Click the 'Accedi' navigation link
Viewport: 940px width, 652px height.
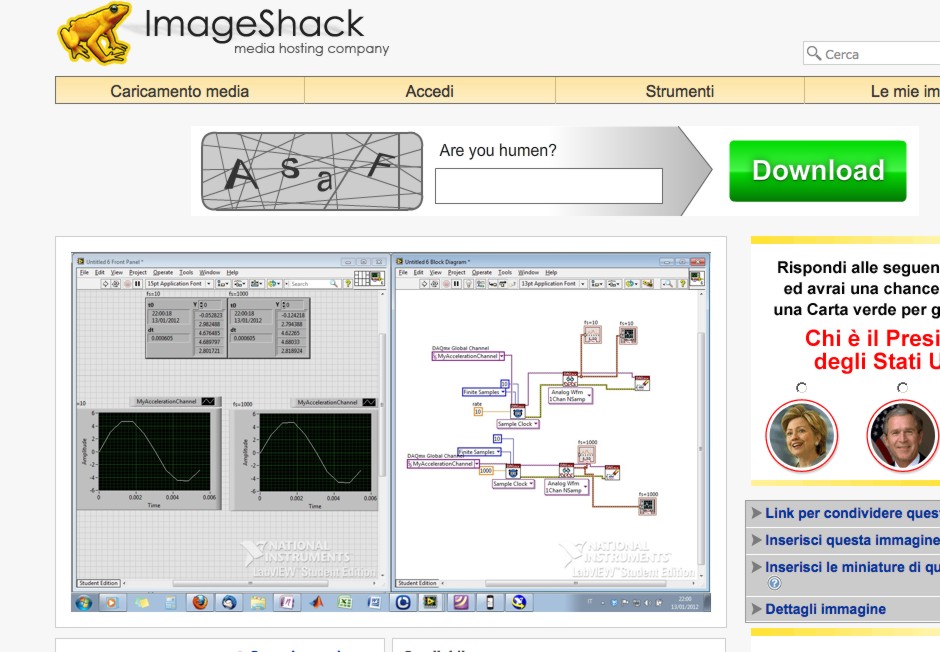pyautogui.click(x=429, y=91)
